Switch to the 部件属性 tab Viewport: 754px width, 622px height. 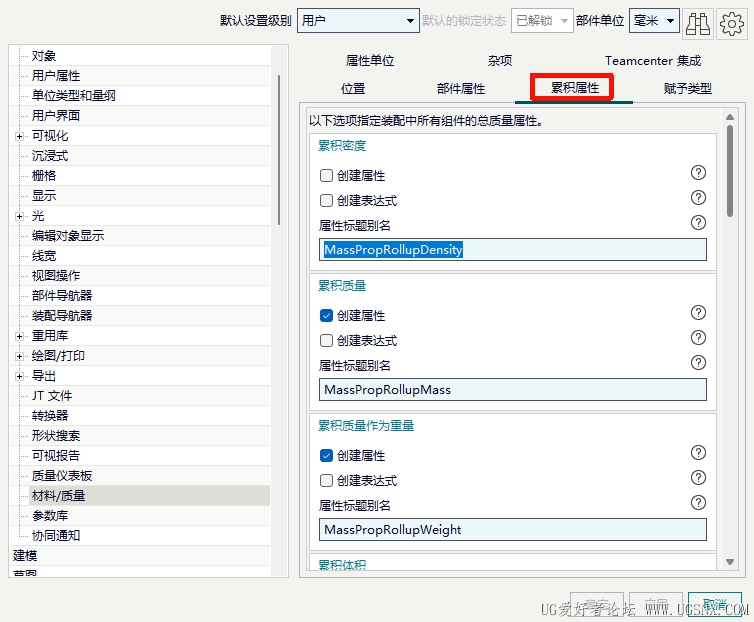tap(461, 89)
